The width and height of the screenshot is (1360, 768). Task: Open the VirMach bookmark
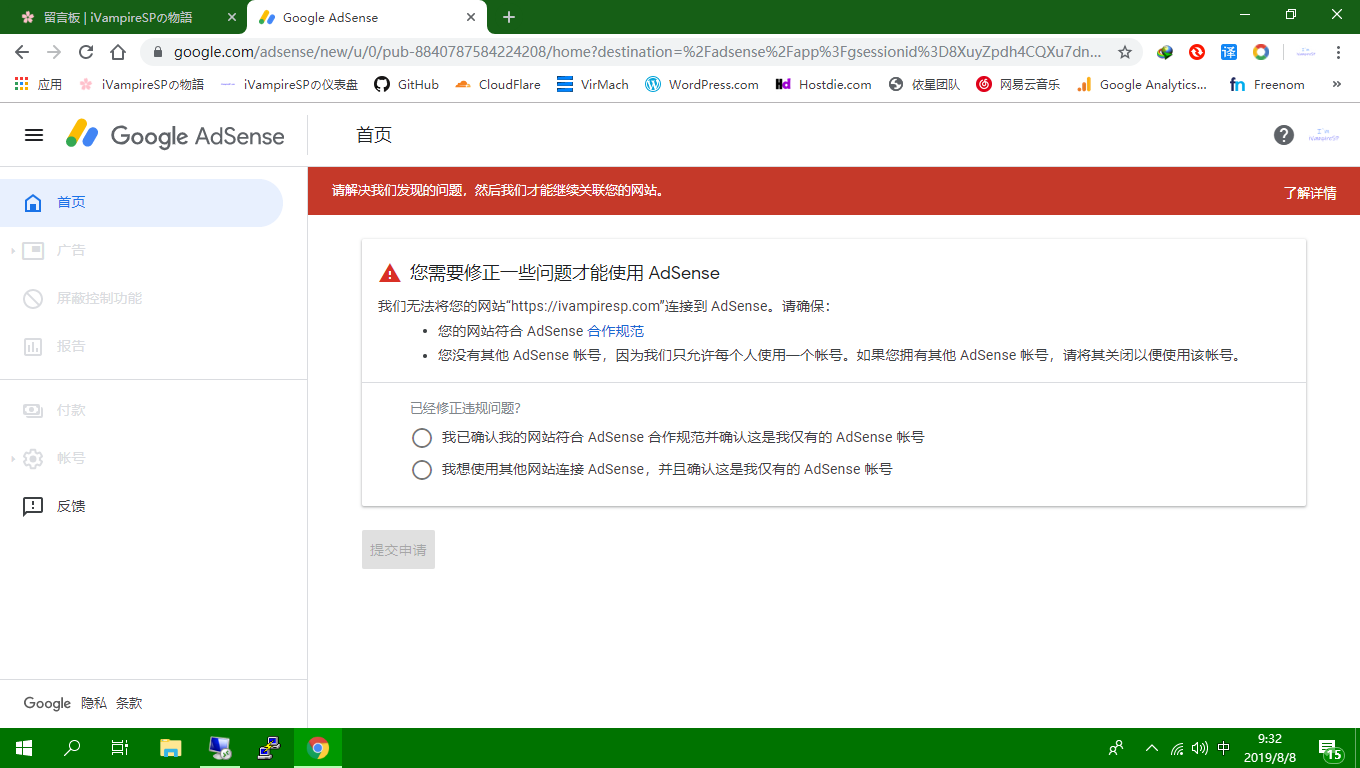pyautogui.click(x=592, y=85)
